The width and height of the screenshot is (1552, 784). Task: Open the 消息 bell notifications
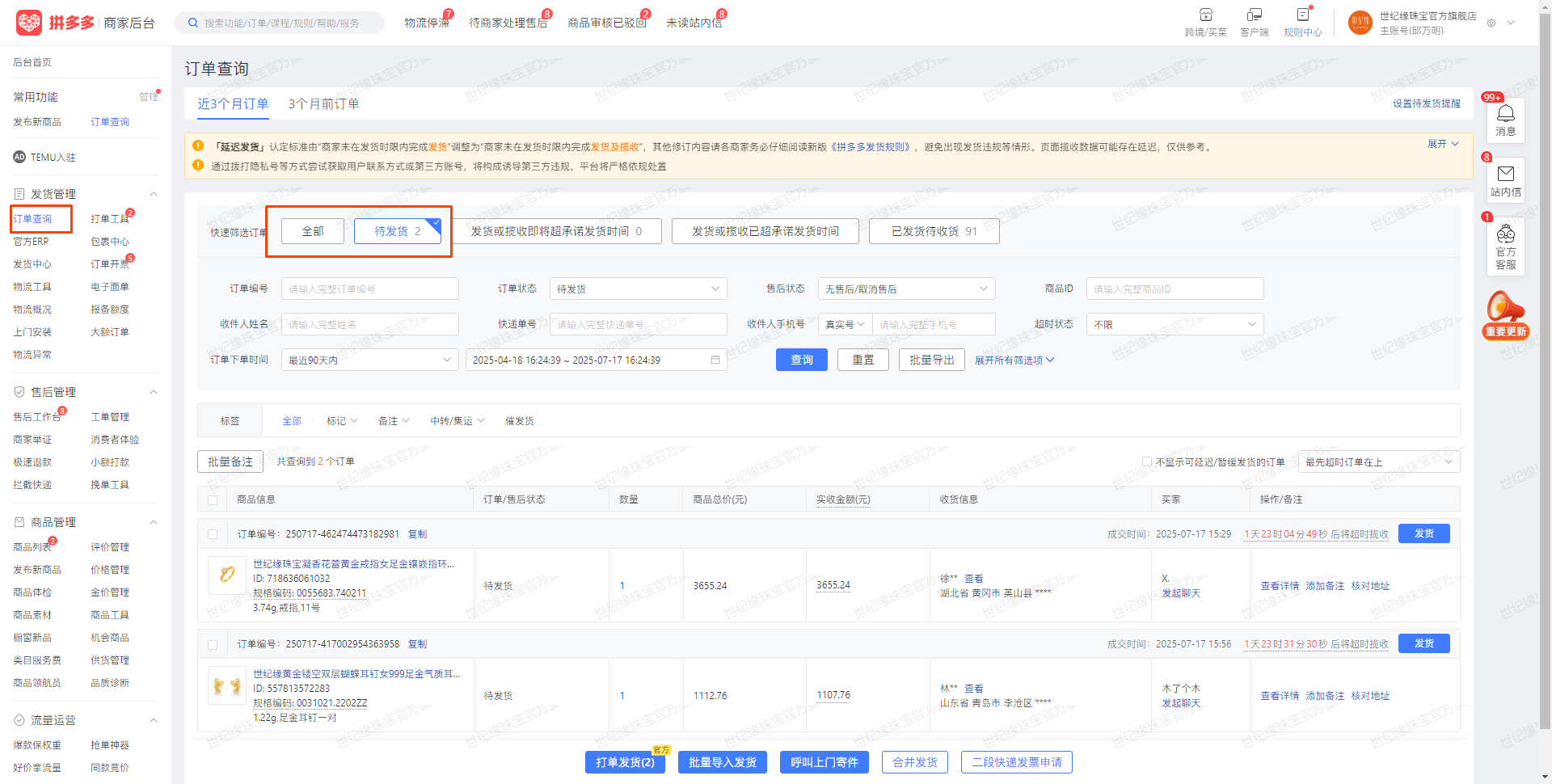pos(1505,114)
